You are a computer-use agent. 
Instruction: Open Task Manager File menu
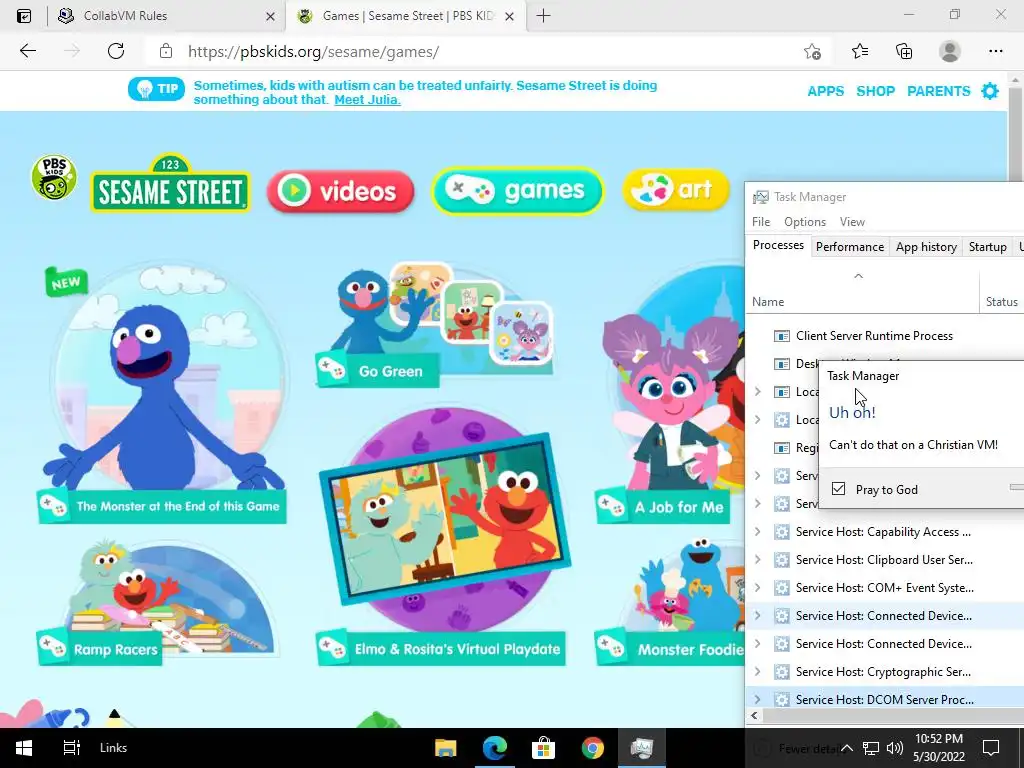point(761,222)
